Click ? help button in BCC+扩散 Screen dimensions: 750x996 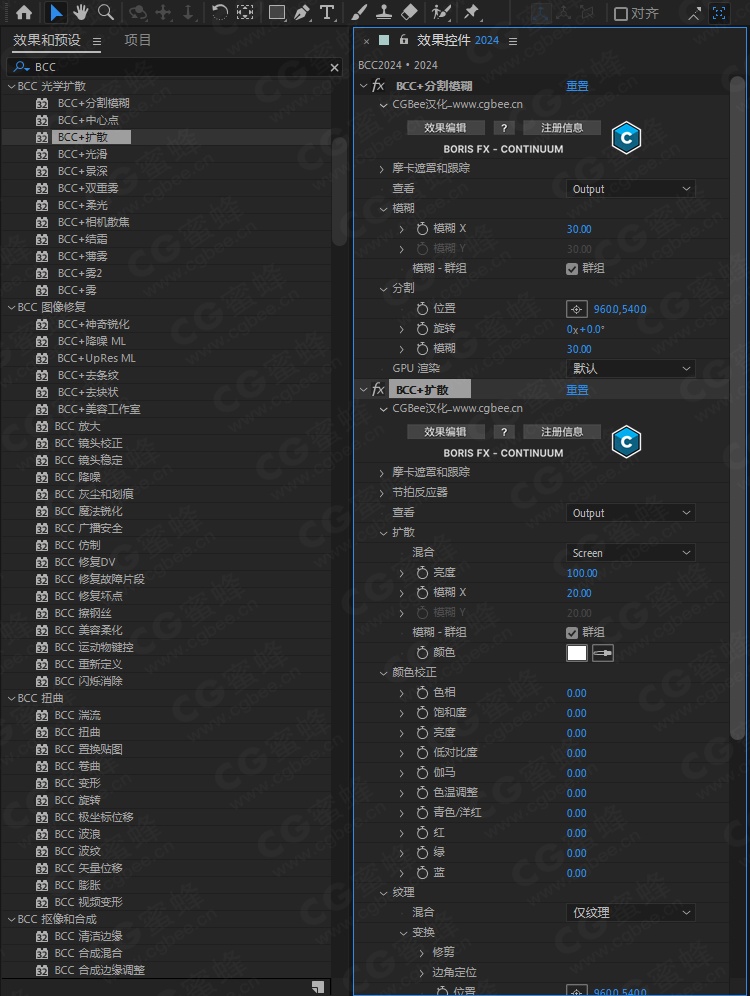click(504, 432)
